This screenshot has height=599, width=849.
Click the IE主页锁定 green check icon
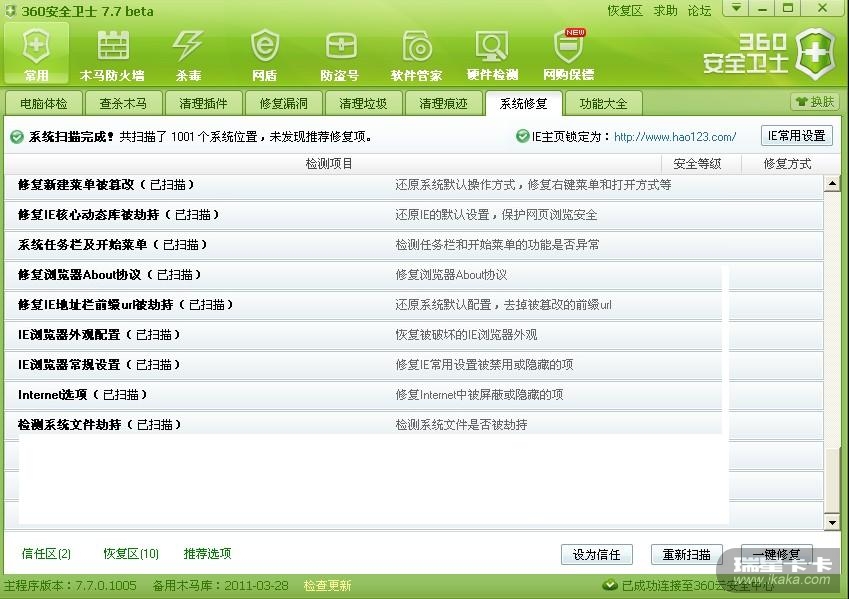[x=523, y=136]
